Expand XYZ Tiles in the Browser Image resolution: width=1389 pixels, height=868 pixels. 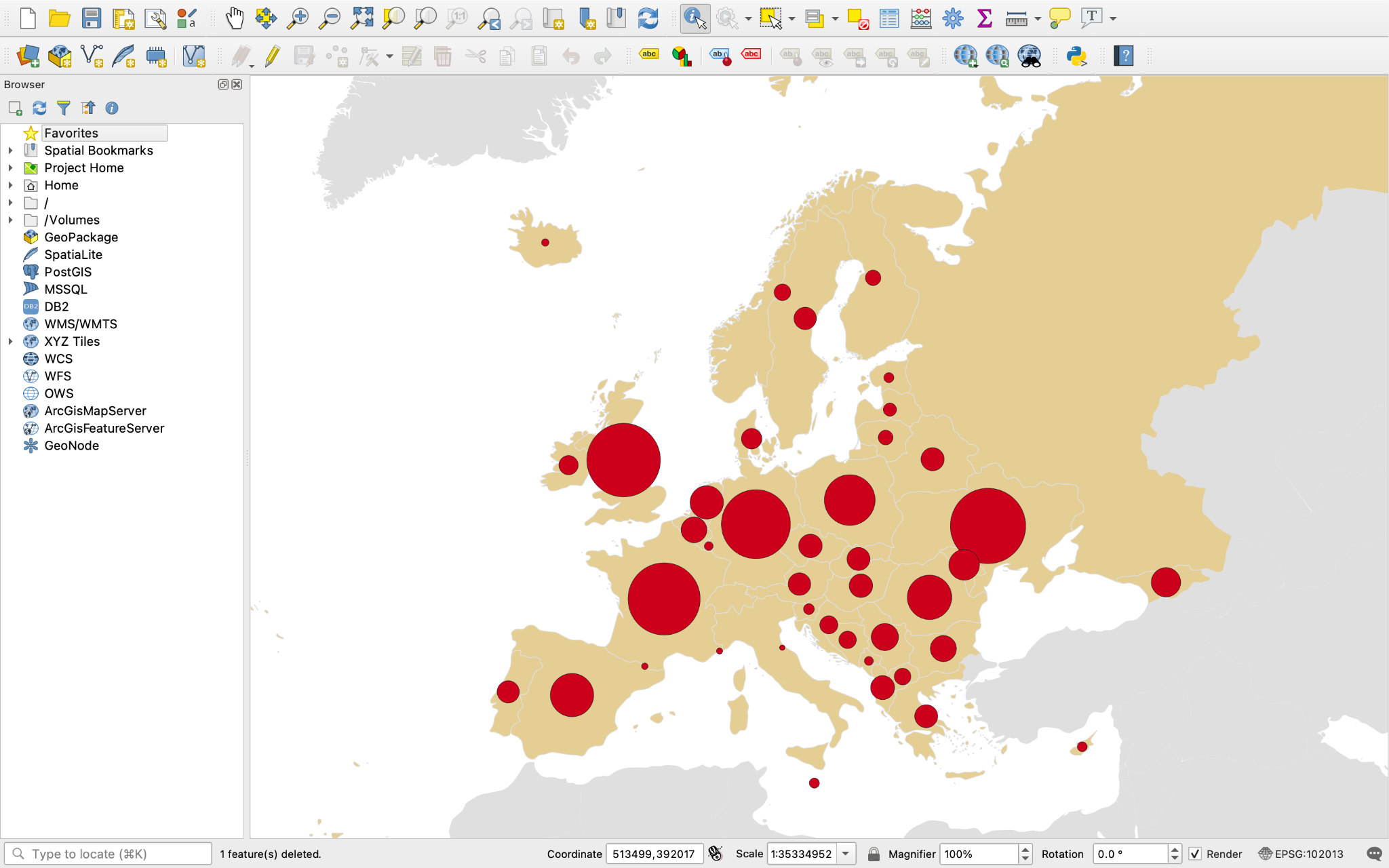click(x=11, y=341)
